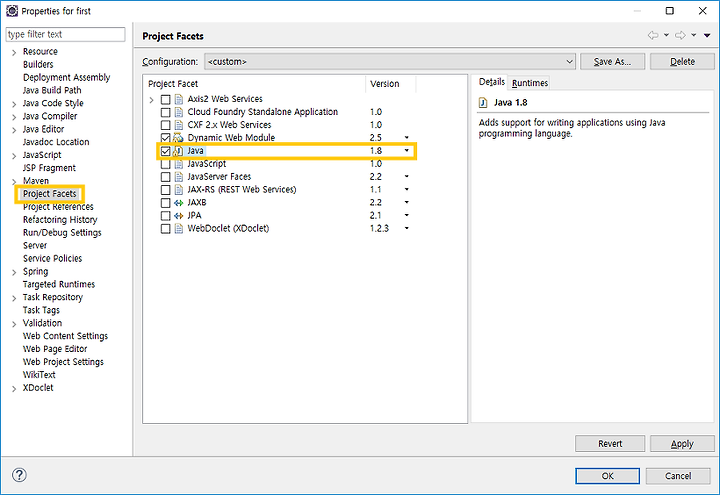Click the Cancel button

point(678,476)
